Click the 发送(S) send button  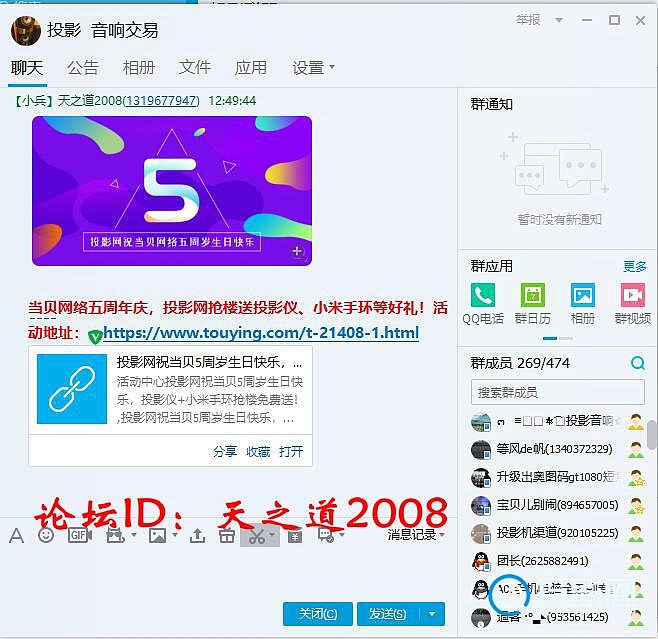click(x=388, y=614)
